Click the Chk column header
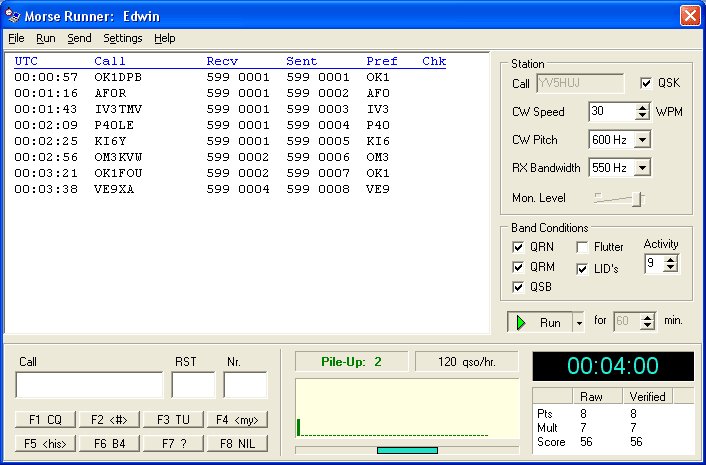Viewport: 706px width, 465px height. pos(434,61)
